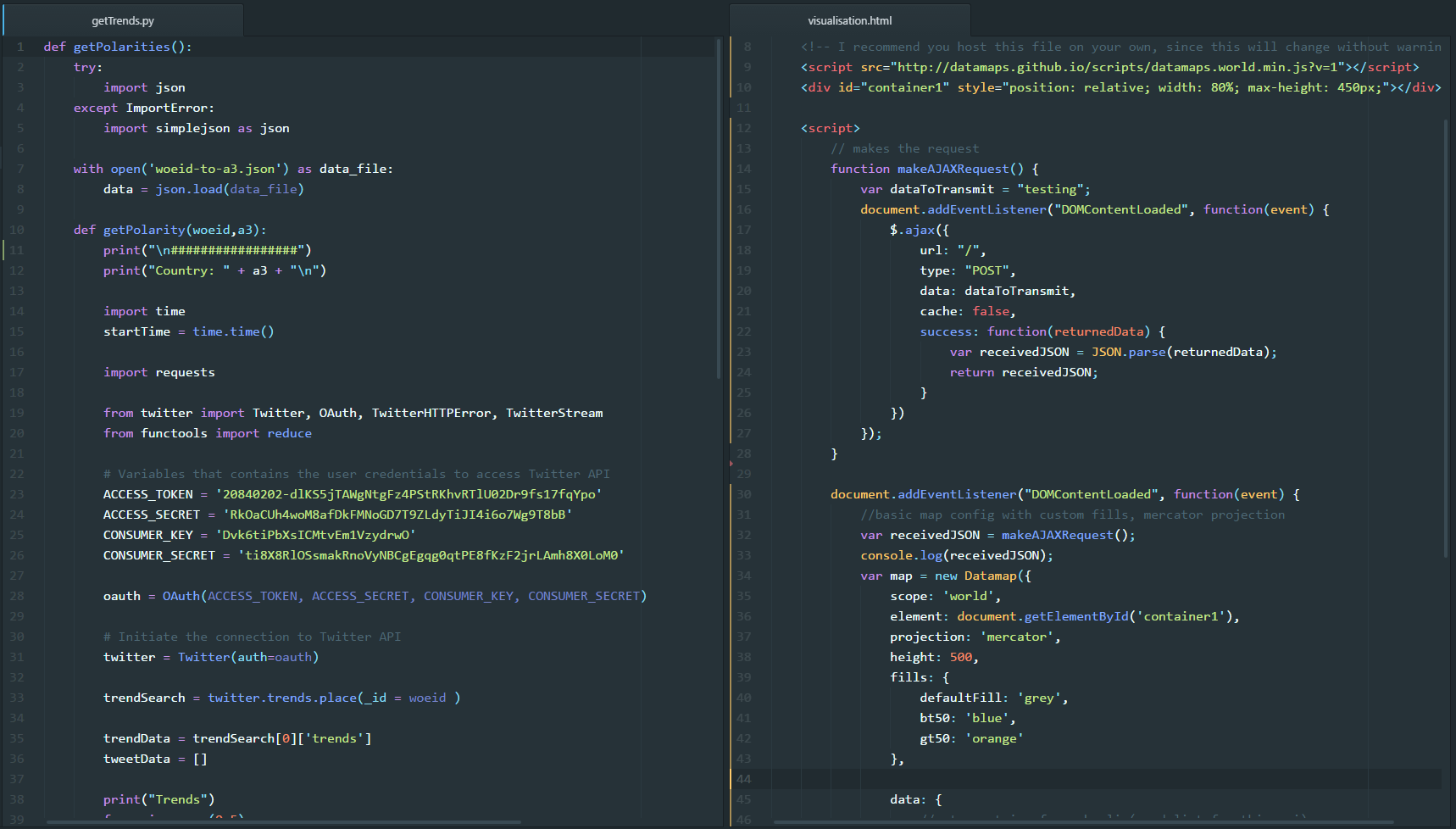Click the "Country: " string in the print call
The width and height of the screenshot is (1456, 829).
[189, 270]
